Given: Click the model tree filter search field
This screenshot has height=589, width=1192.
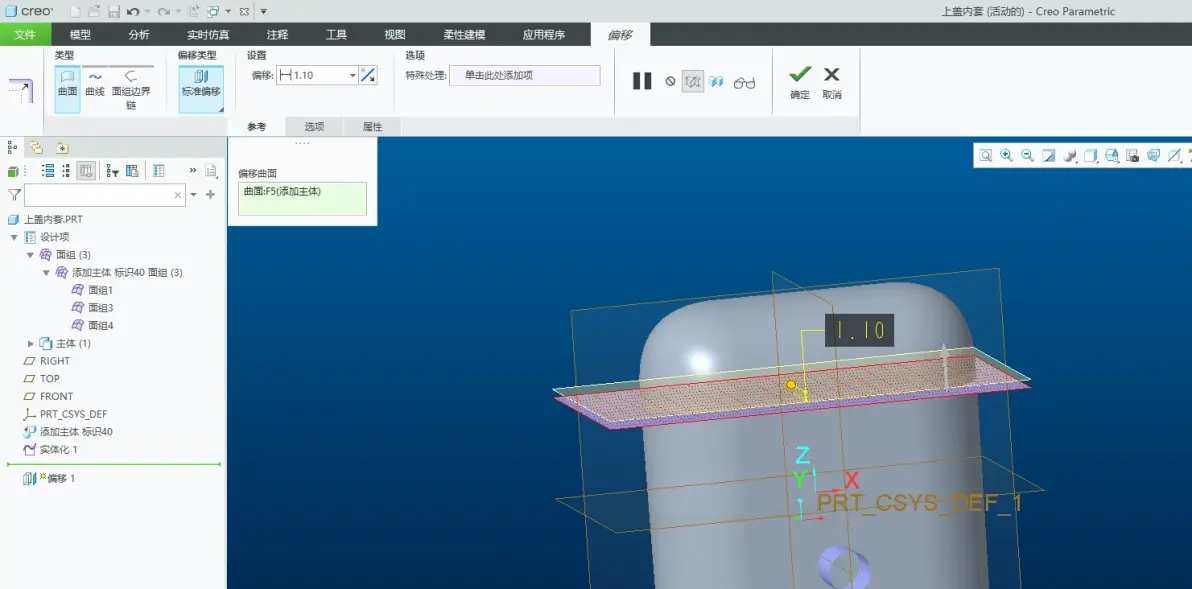Looking at the screenshot, I should point(105,195).
